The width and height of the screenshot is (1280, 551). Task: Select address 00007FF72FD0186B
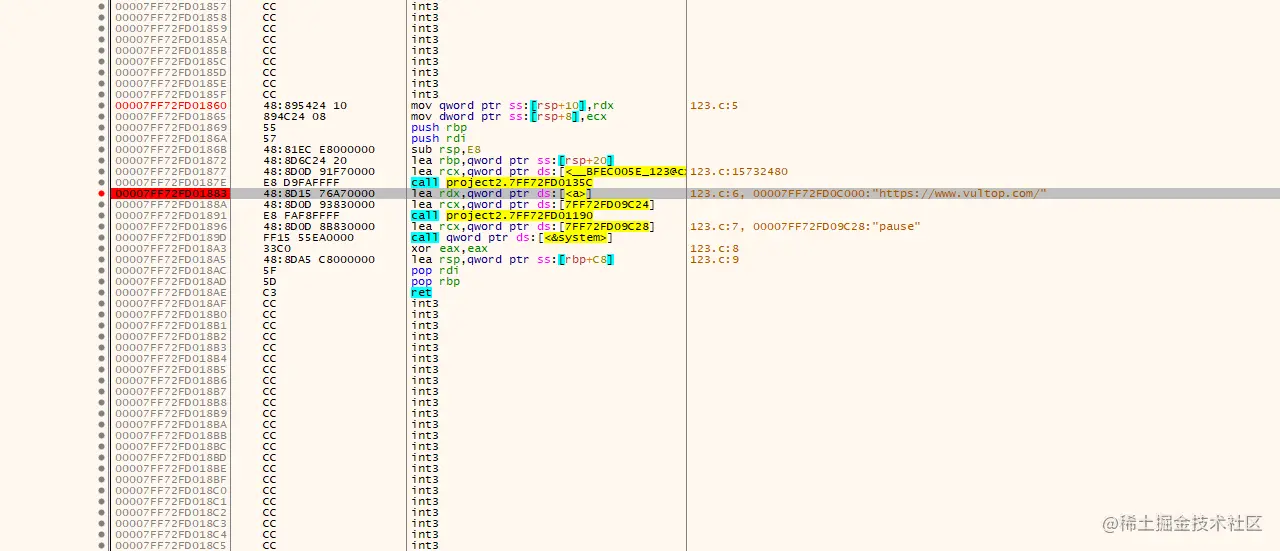point(171,149)
